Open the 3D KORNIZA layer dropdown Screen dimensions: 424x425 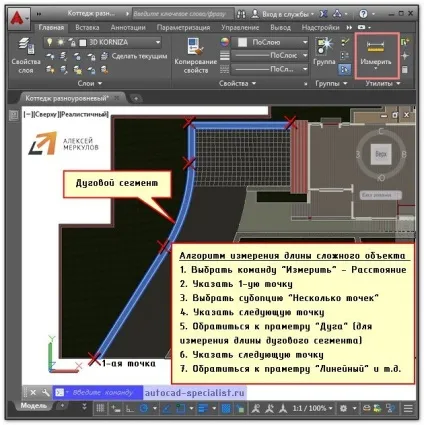[158, 42]
